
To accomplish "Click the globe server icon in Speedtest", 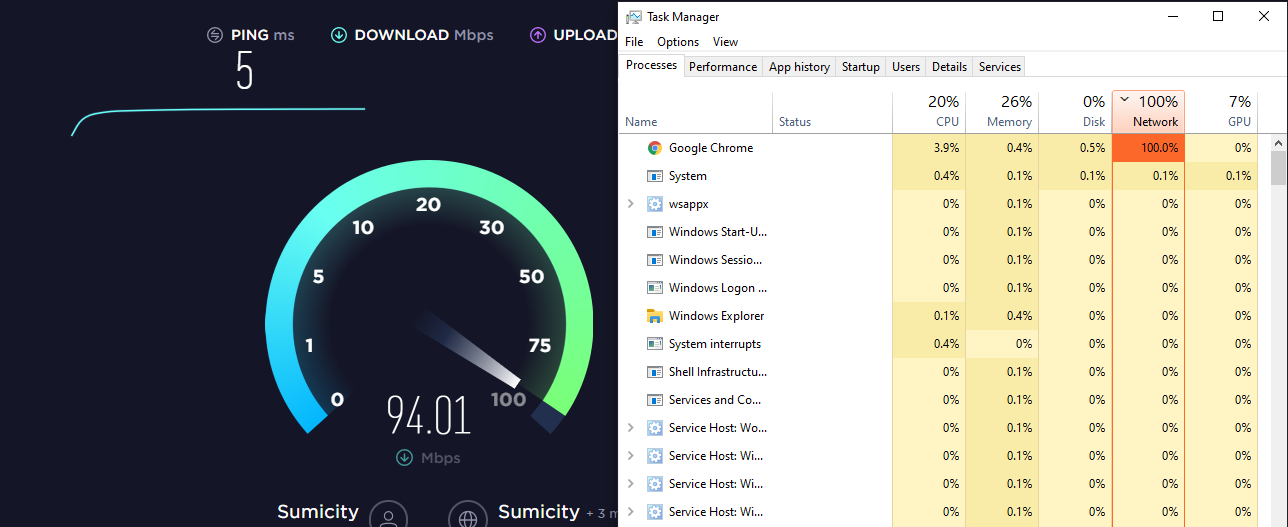I will click(467, 515).
